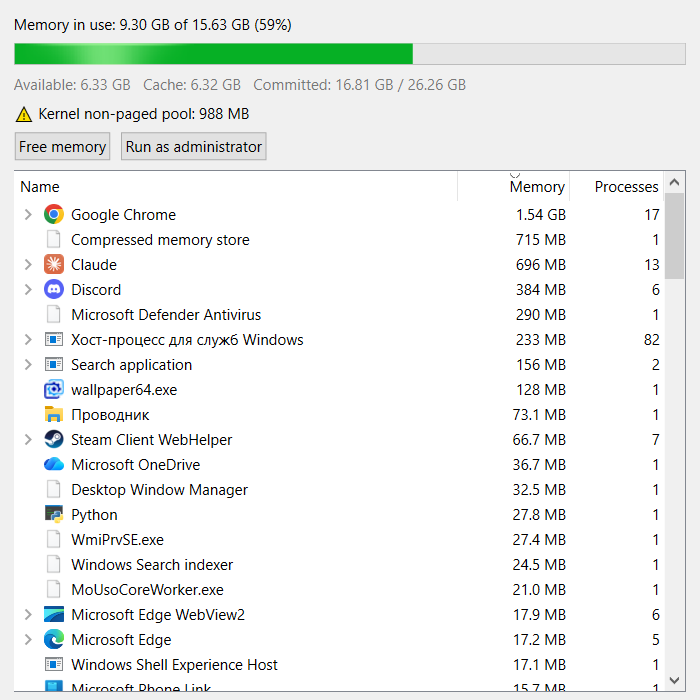Select the Проводник process name

(x=110, y=415)
